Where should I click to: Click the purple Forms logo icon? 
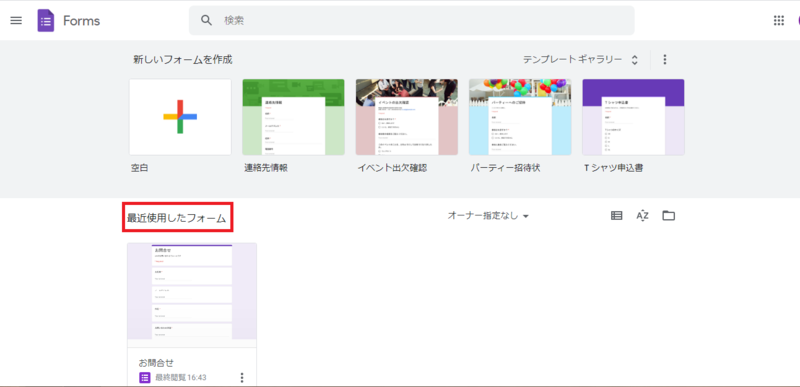coord(46,21)
